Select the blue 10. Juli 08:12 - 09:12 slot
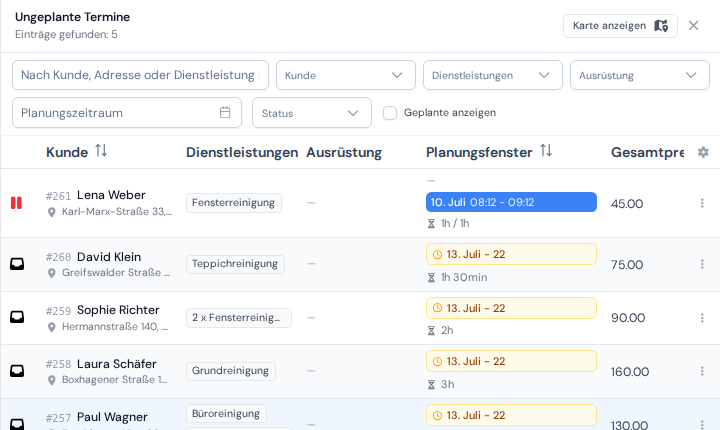Image resolution: width=720 pixels, height=430 pixels. tap(511, 202)
